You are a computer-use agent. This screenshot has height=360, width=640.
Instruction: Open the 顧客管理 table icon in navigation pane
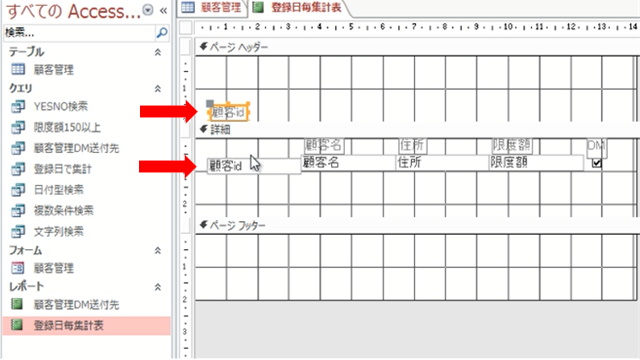(x=18, y=69)
